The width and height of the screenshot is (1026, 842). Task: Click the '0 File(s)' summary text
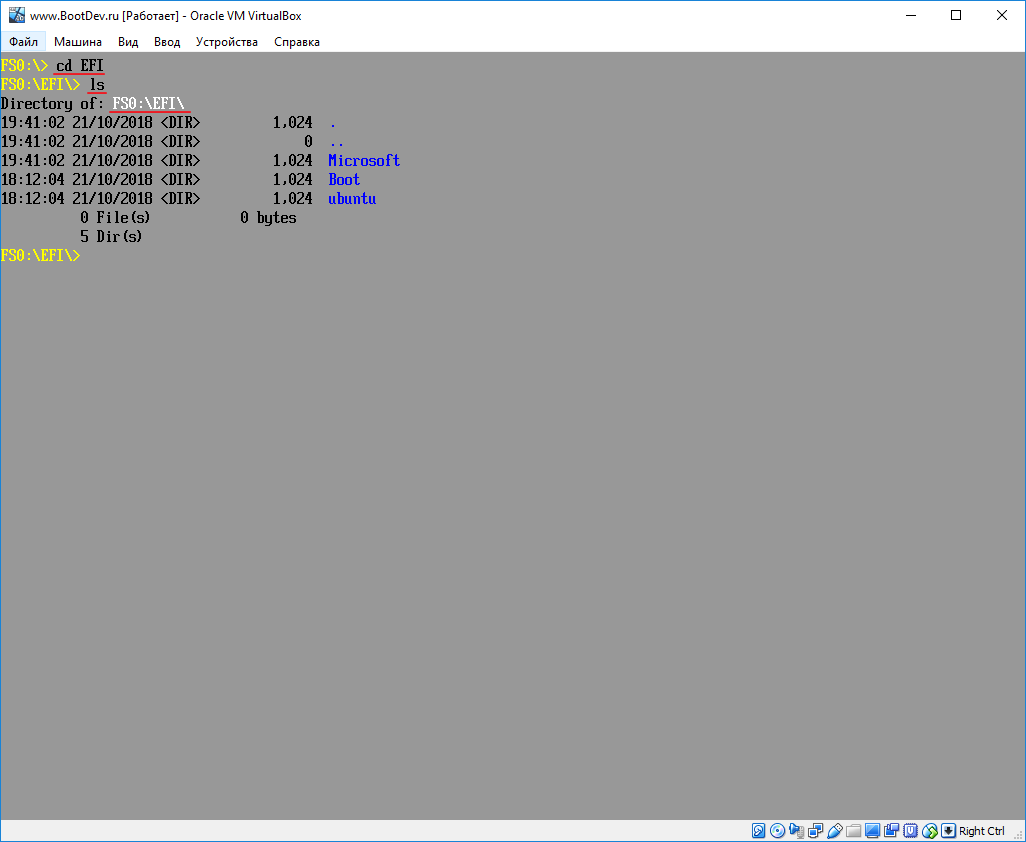click(115, 218)
